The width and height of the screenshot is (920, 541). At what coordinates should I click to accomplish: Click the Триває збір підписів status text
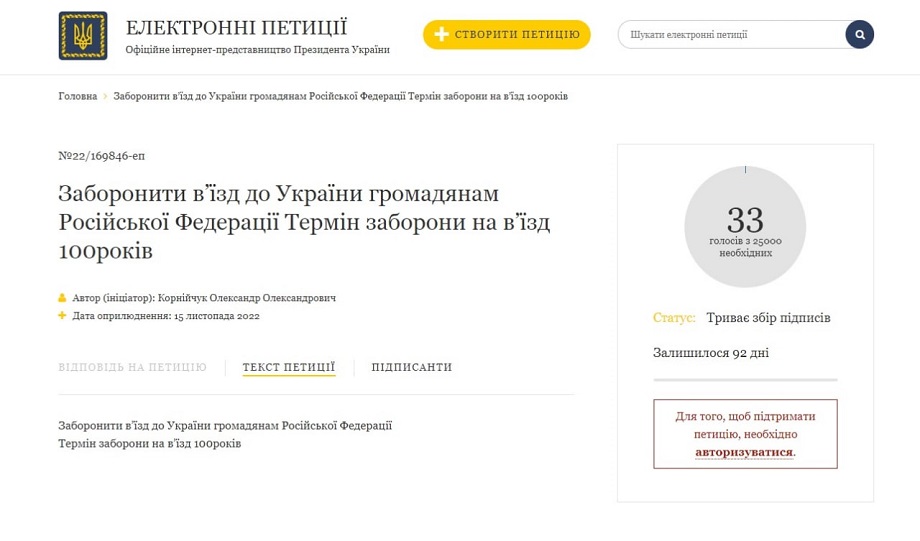click(768, 318)
